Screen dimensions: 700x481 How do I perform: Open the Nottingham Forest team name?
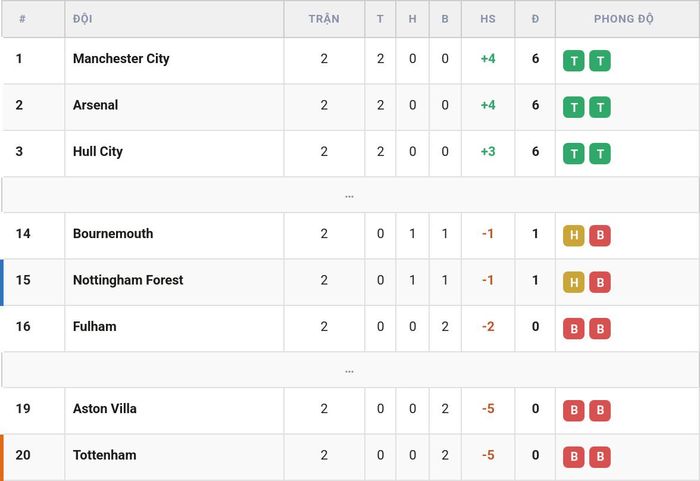click(128, 280)
